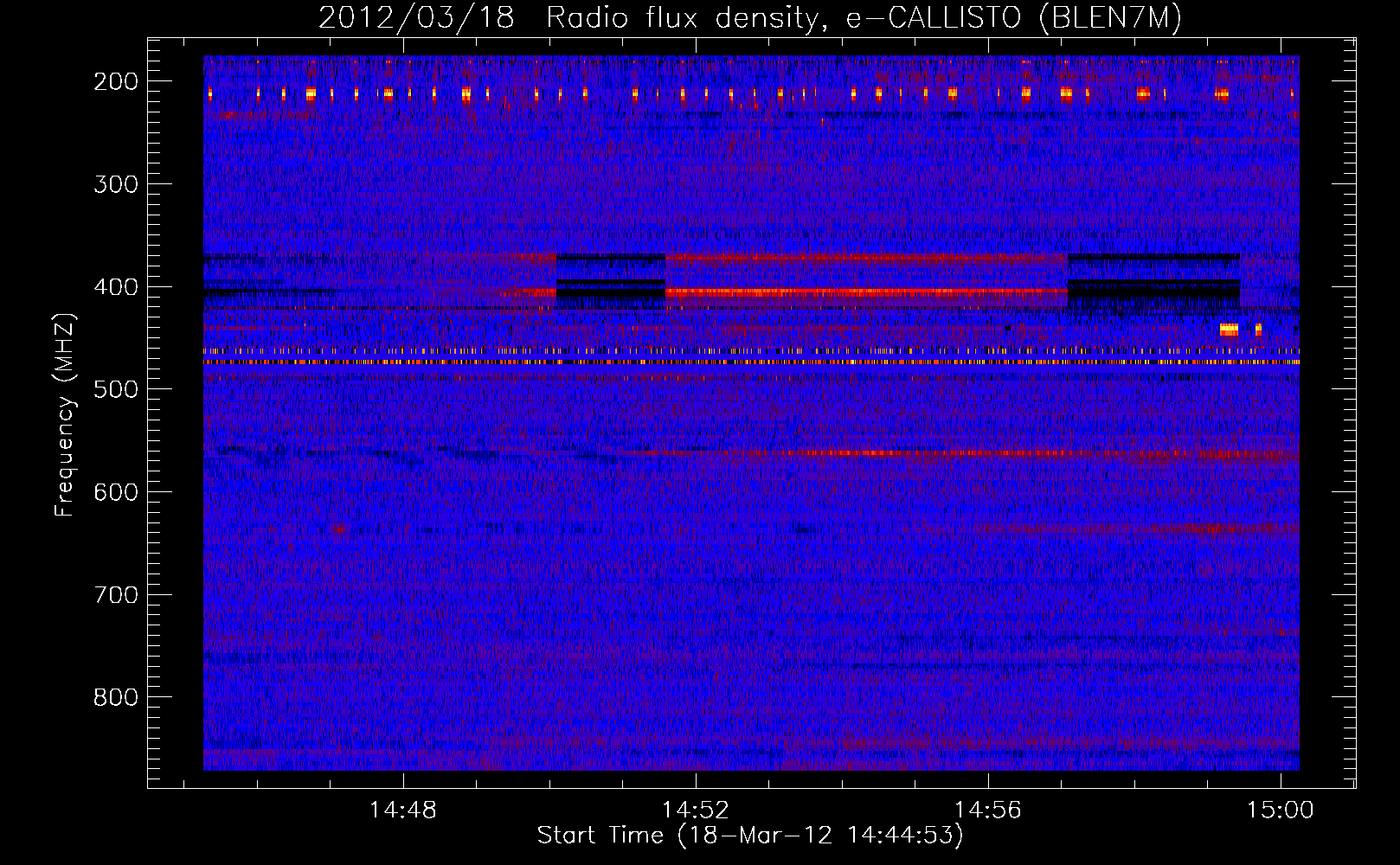Screen dimensions: 1400x865
Task: Click the 14:48 time tick label
Action: pyautogui.click(x=403, y=811)
